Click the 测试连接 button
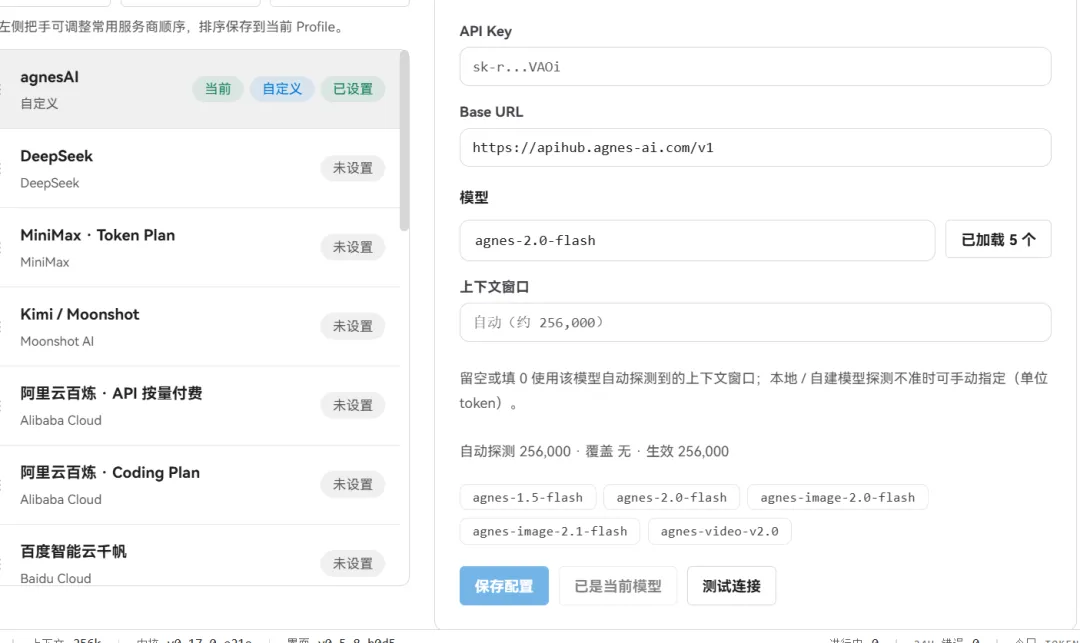 click(731, 586)
